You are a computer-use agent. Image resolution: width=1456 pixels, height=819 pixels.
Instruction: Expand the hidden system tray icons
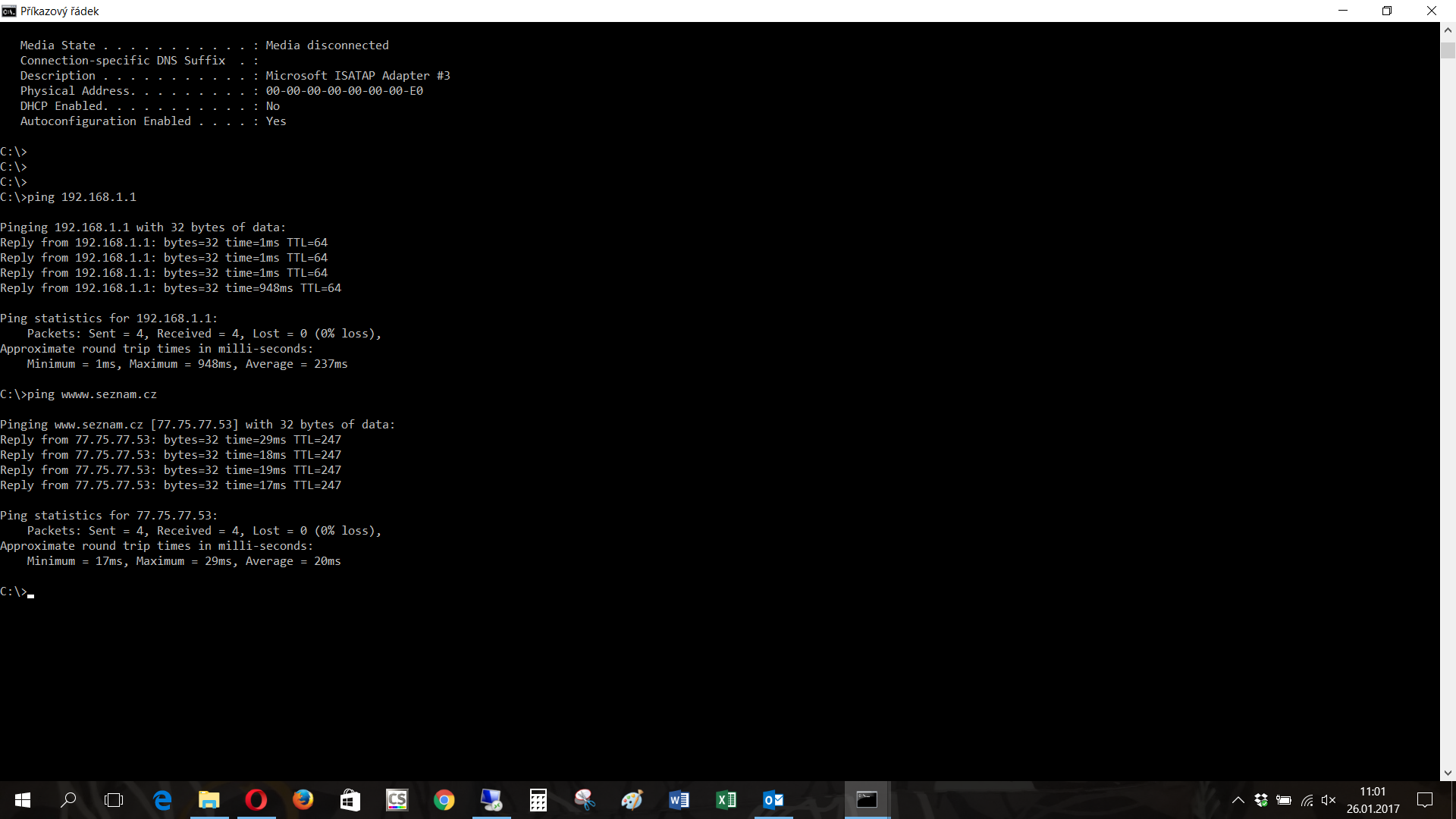click(x=1238, y=800)
